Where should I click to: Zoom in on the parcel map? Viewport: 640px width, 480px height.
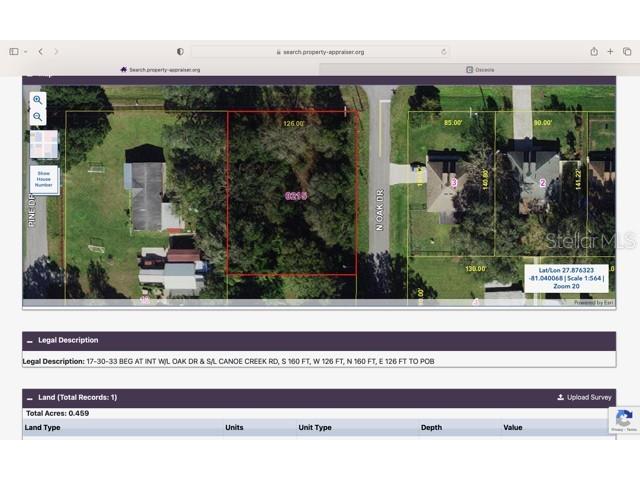38,100
